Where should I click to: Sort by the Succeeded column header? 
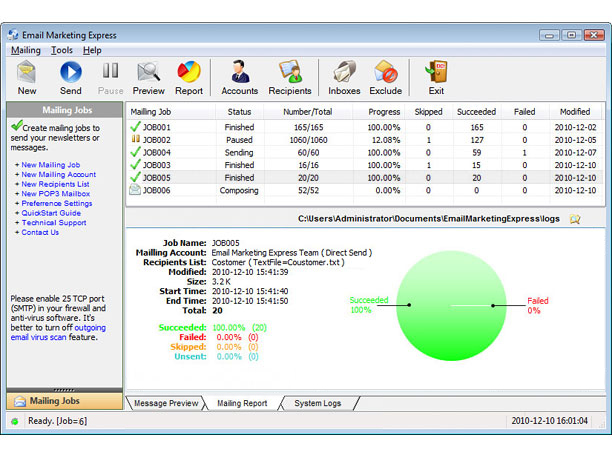[x=477, y=112]
